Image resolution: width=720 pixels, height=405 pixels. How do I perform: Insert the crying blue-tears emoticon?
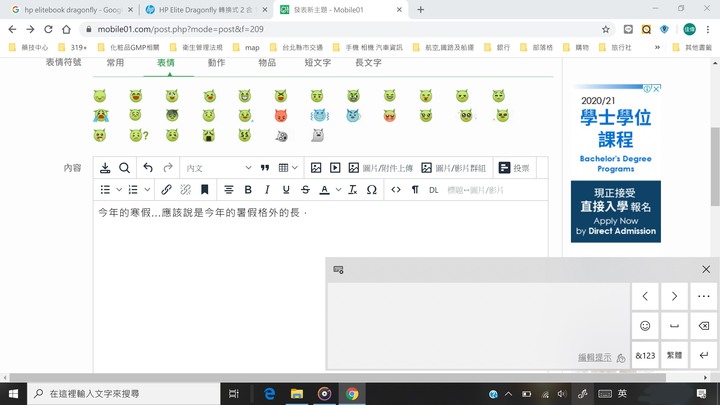(x=101, y=115)
